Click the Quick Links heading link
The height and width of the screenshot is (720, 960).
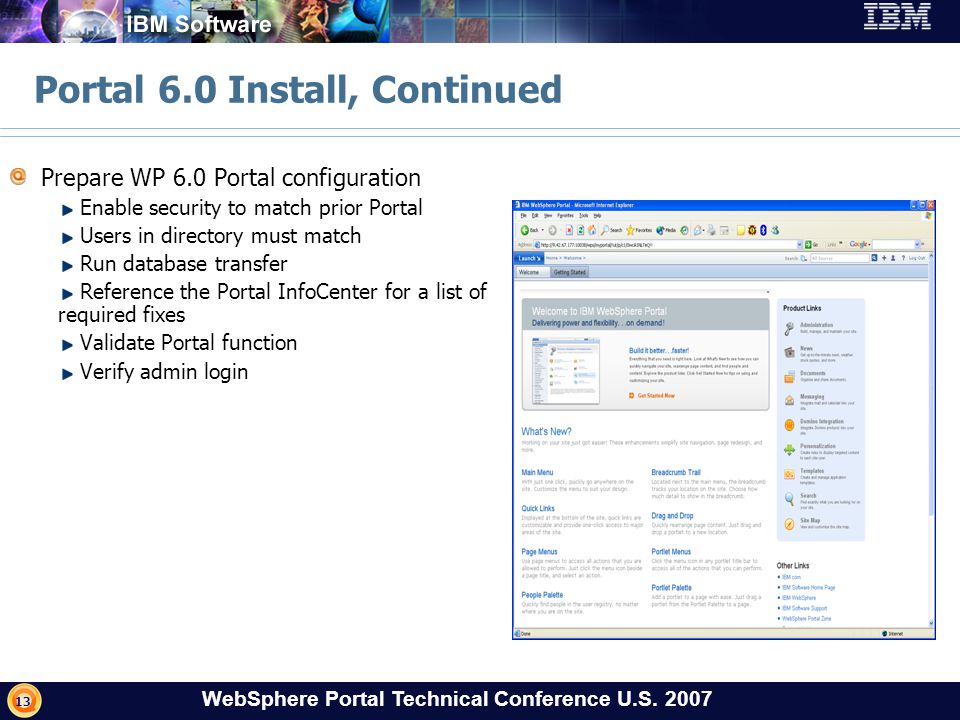click(x=538, y=508)
